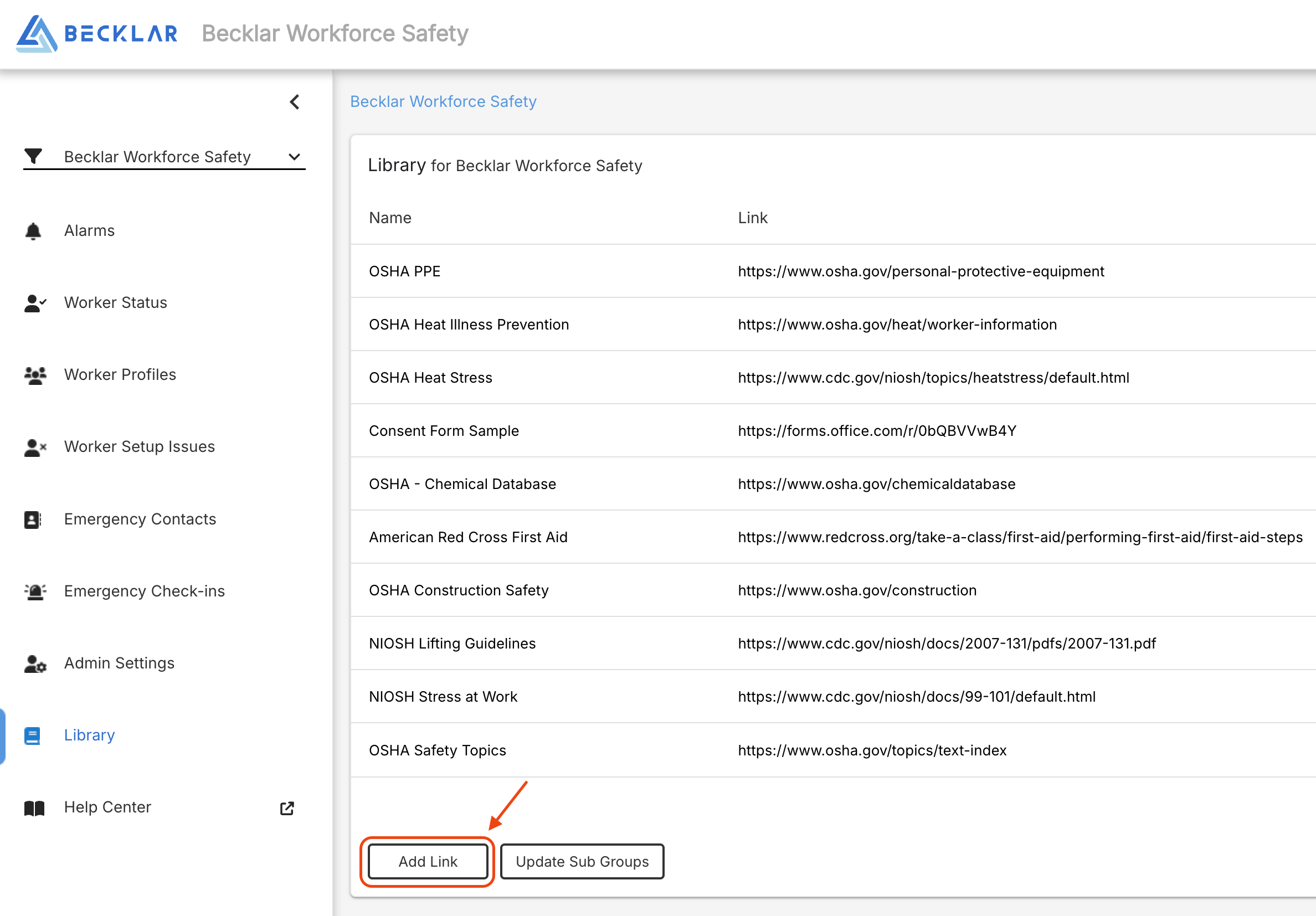
Task: Click the Becklar Workforce Safety breadcrumb link
Action: 443,101
